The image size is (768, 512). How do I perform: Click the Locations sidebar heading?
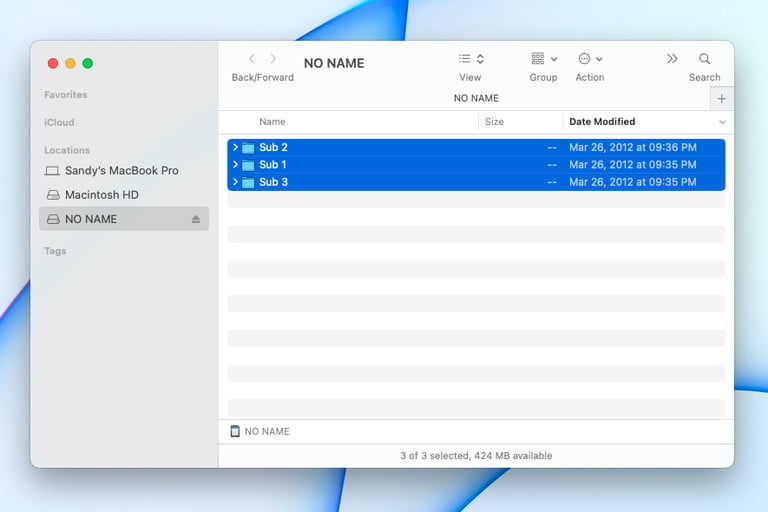[67, 150]
